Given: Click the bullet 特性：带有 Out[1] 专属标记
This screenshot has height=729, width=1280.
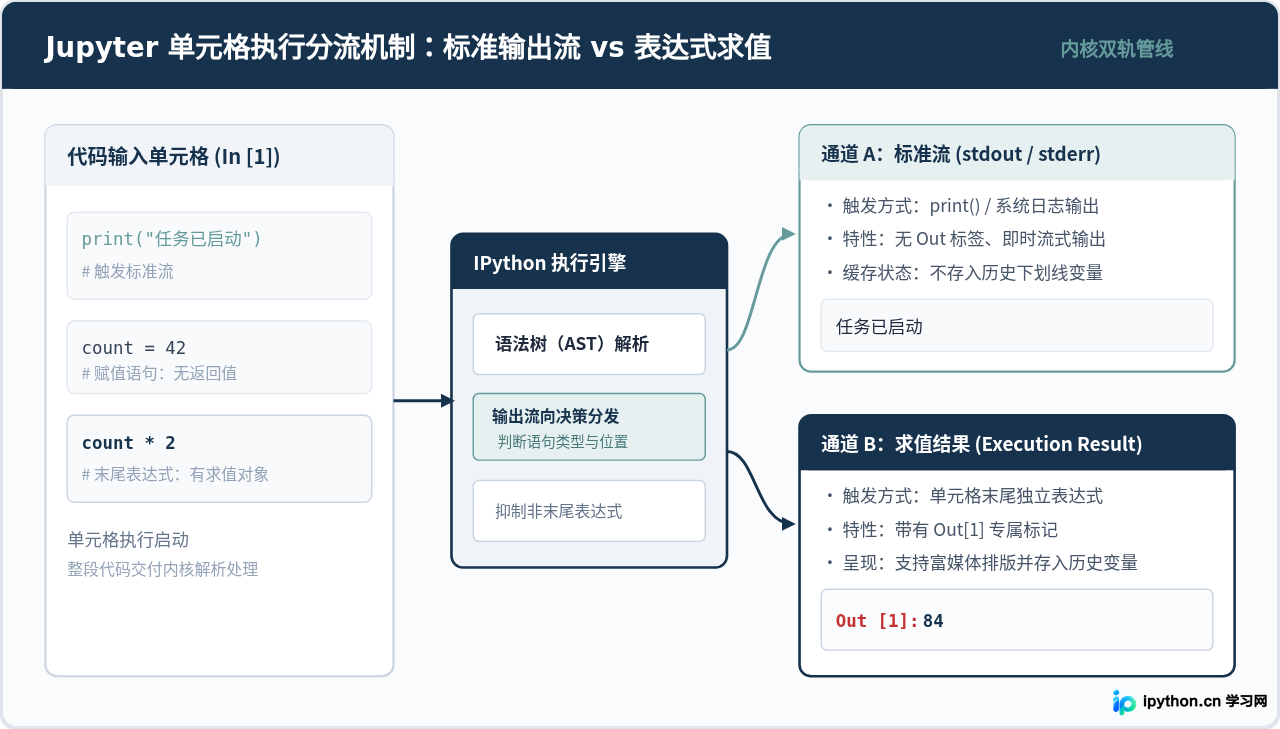Looking at the screenshot, I should click(x=941, y=529).
